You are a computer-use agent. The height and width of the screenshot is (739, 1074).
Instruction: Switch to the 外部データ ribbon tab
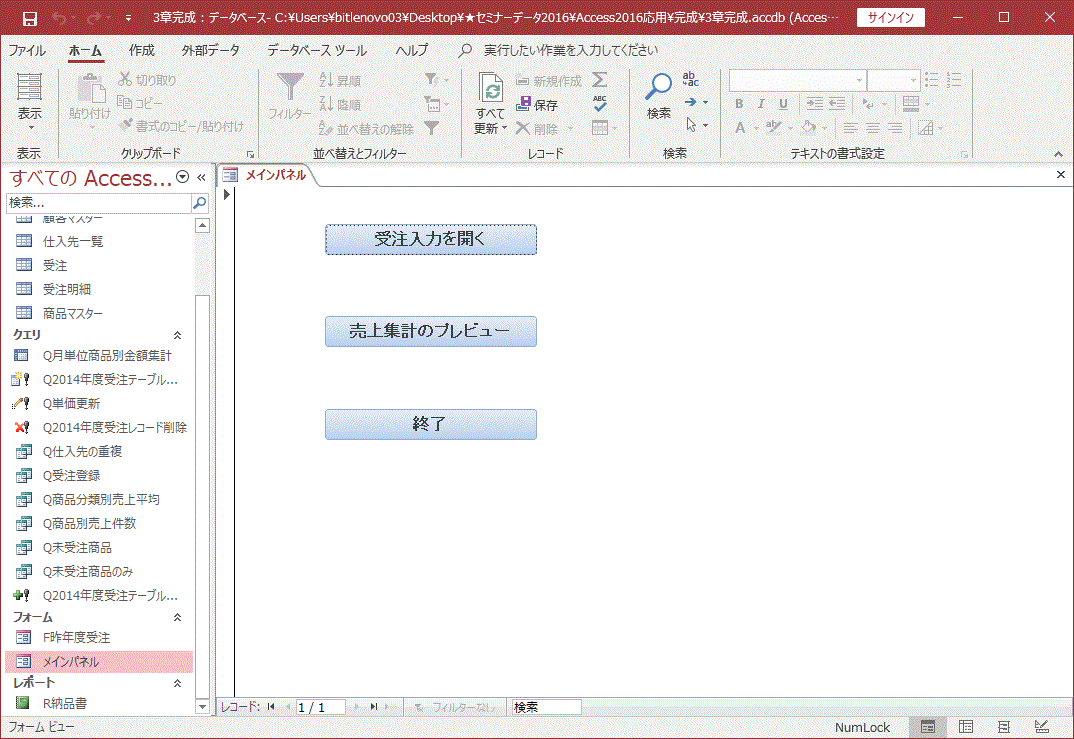pyautogui.click(x=210, y=51)
